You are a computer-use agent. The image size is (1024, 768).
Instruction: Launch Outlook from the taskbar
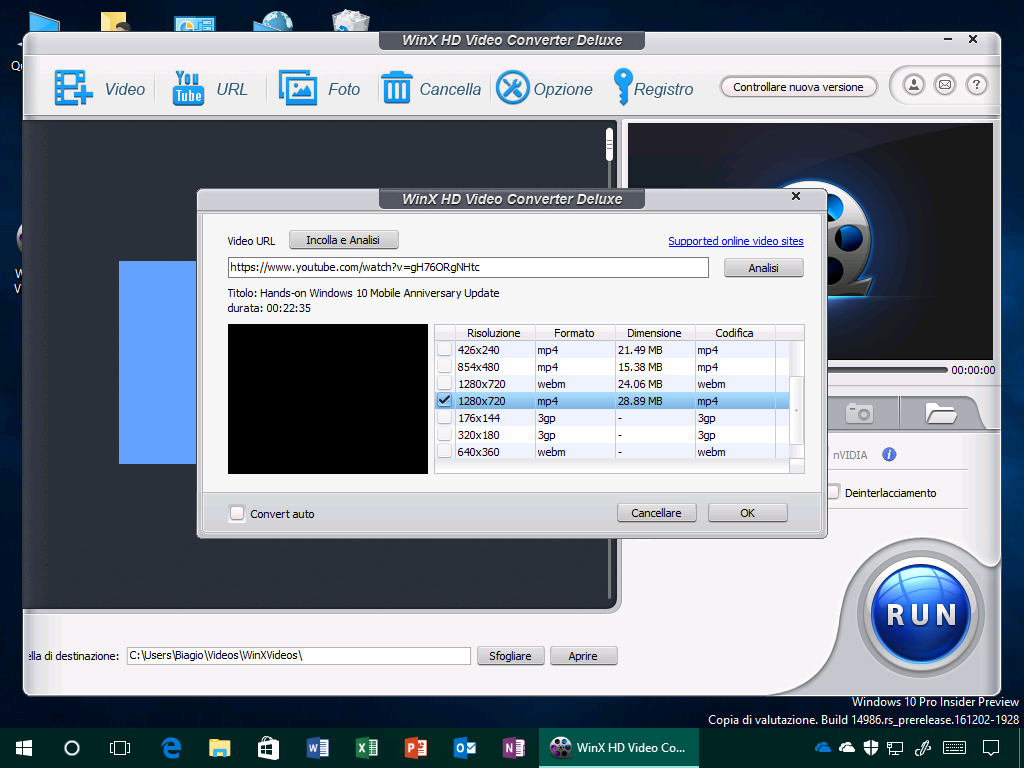point(464,748)
